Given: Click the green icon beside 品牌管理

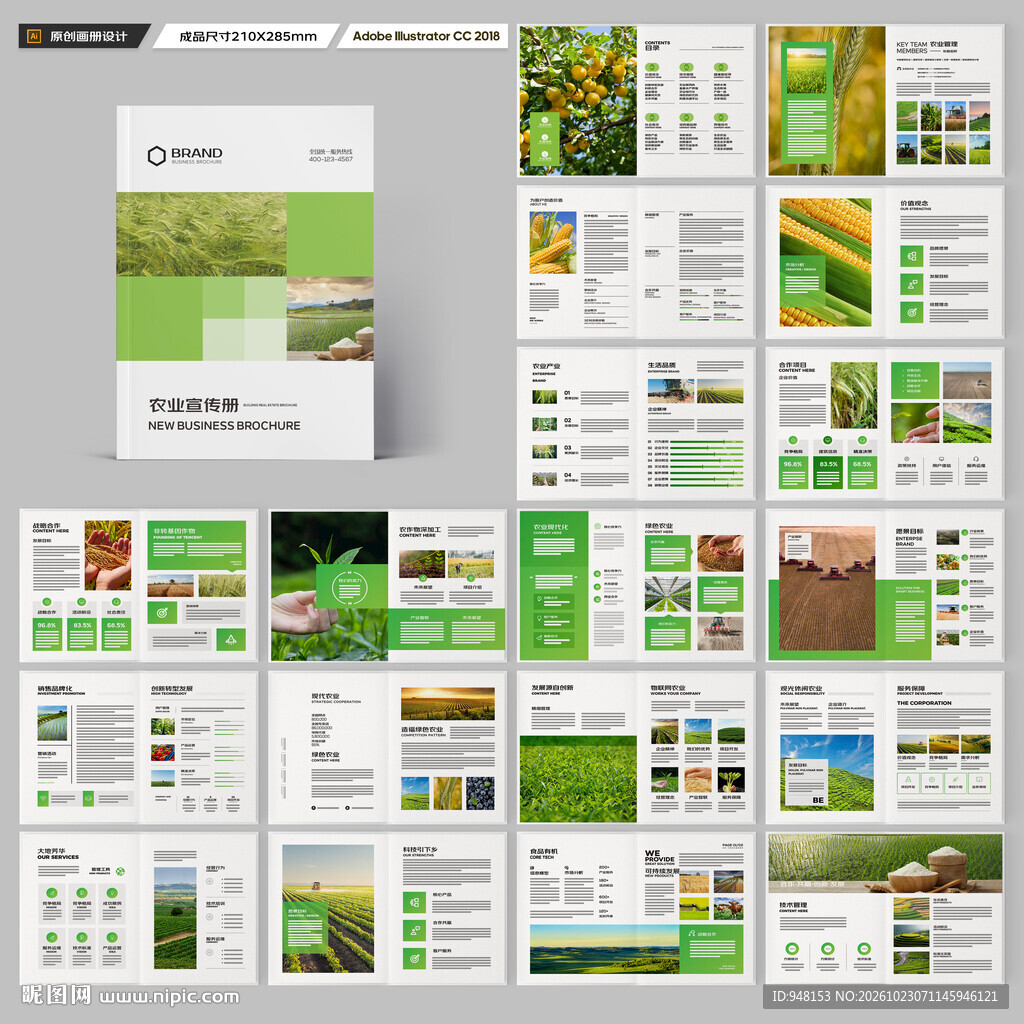Looking at the screenshot, I should pos(912,256).
